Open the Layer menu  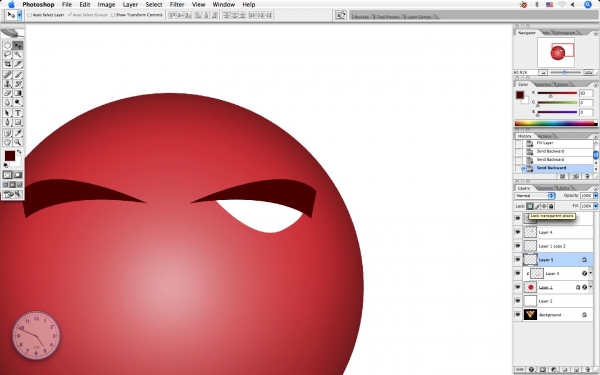pos(130,5)
